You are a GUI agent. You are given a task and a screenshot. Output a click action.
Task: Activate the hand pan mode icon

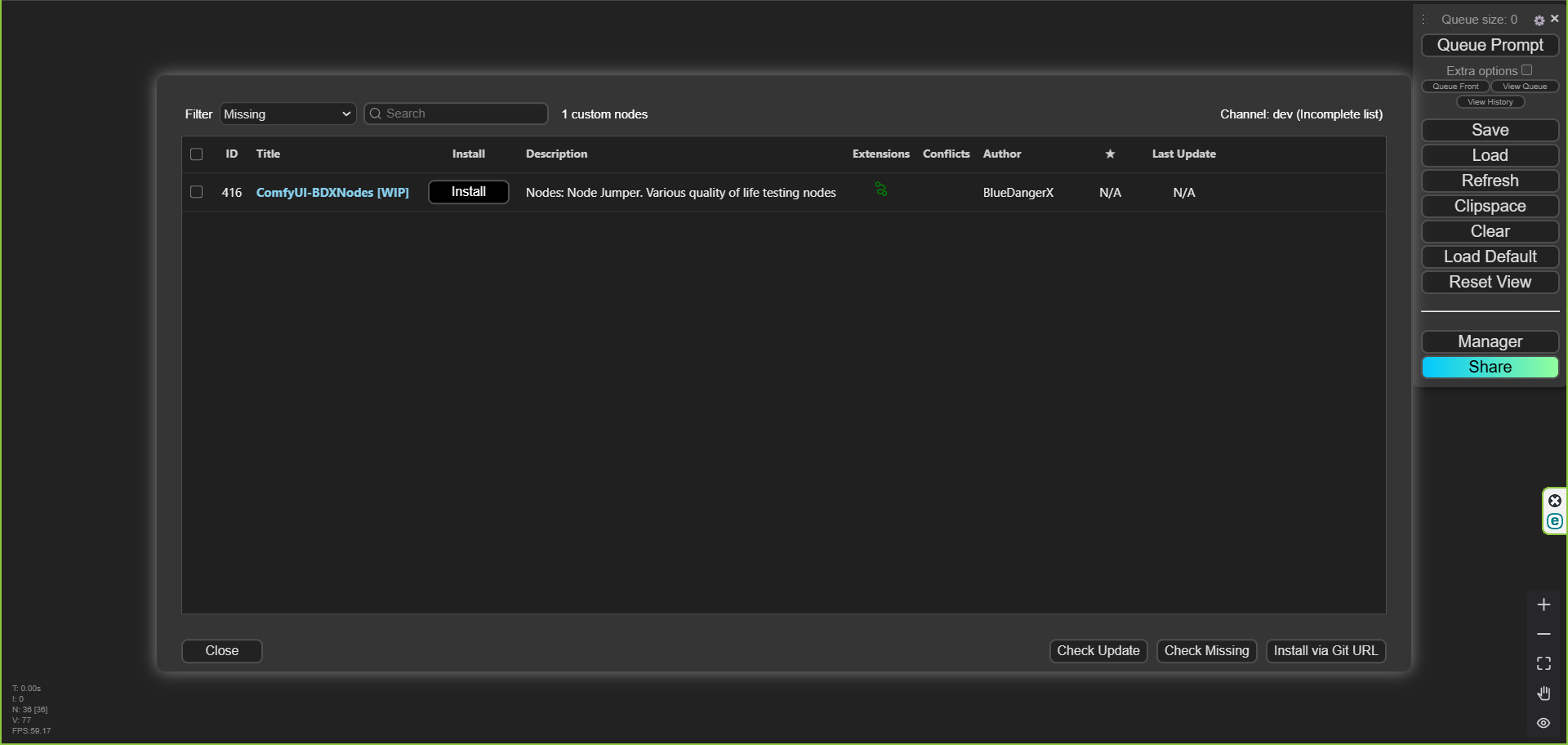click(1543, 694)
